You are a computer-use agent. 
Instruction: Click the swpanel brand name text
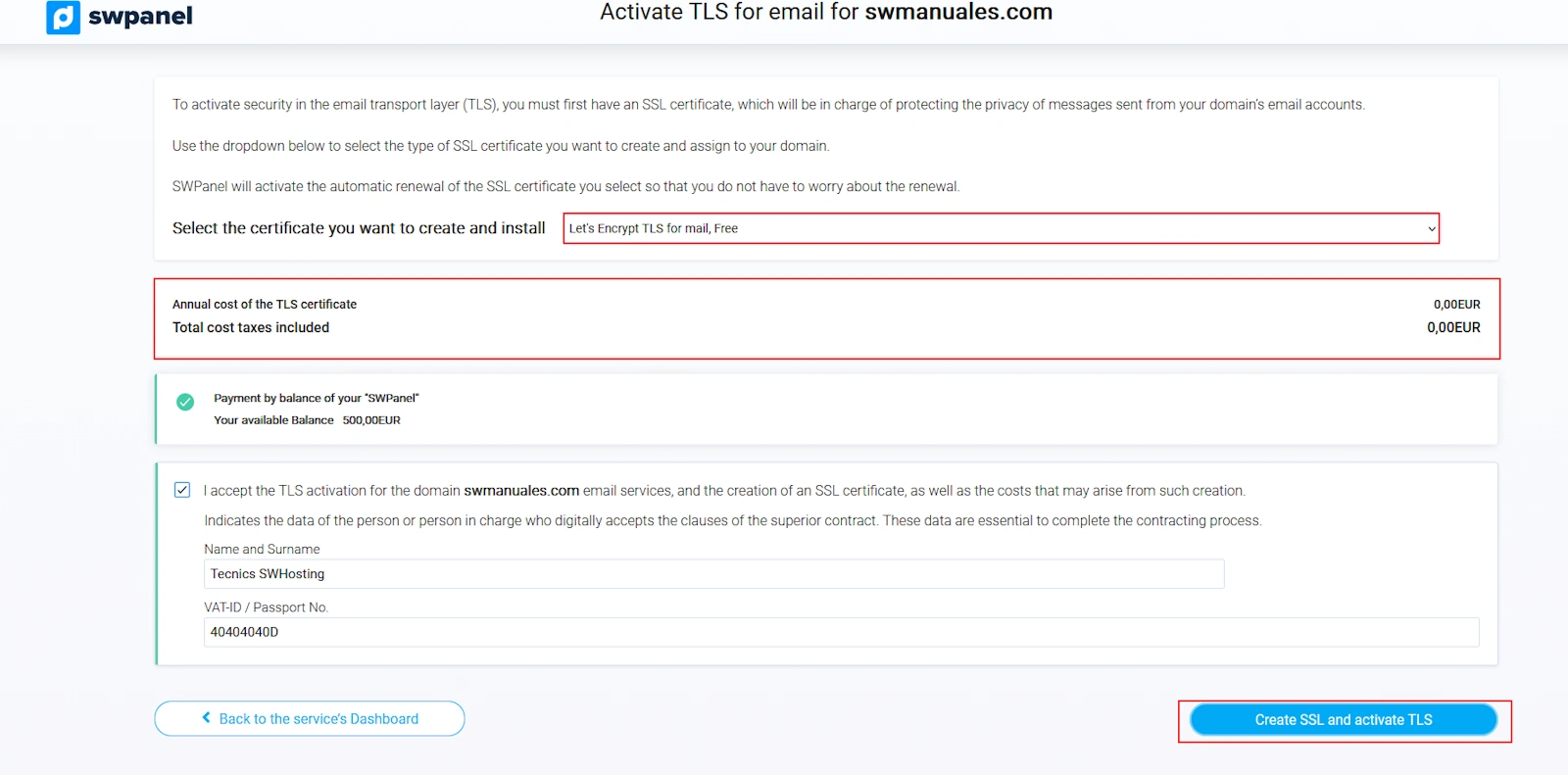click(140, 16)
